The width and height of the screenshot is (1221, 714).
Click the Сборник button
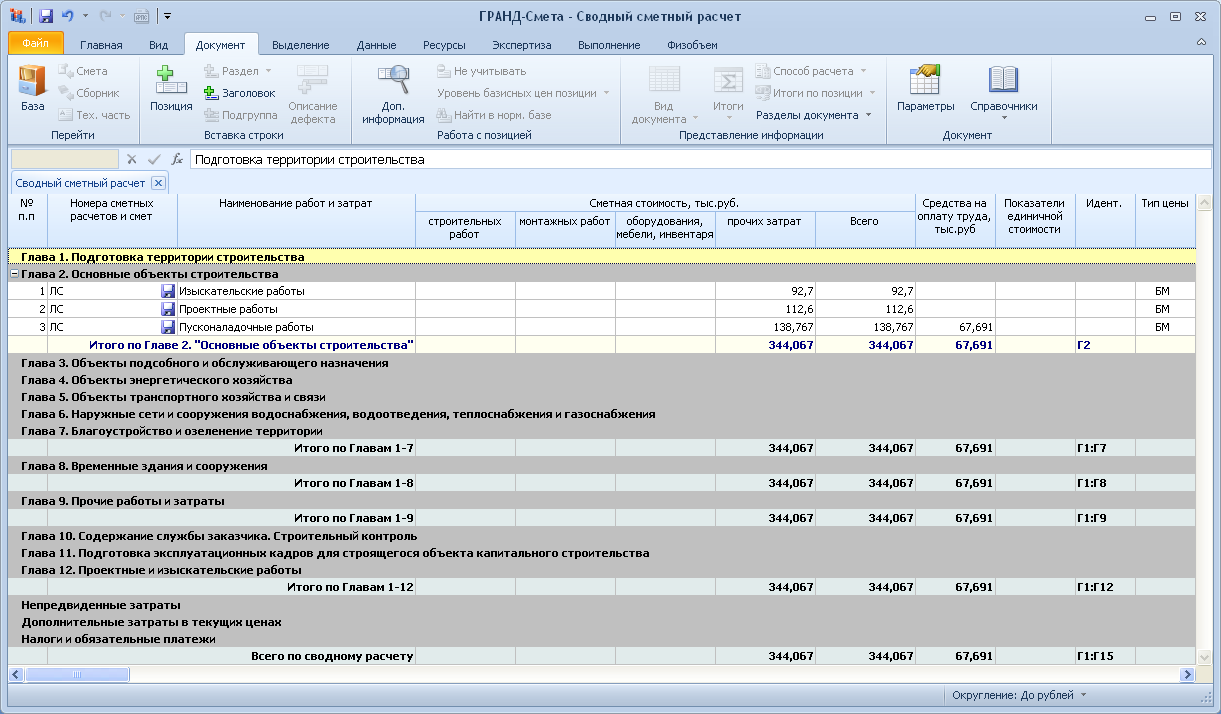pyautogui.click(x=88, y=93)
